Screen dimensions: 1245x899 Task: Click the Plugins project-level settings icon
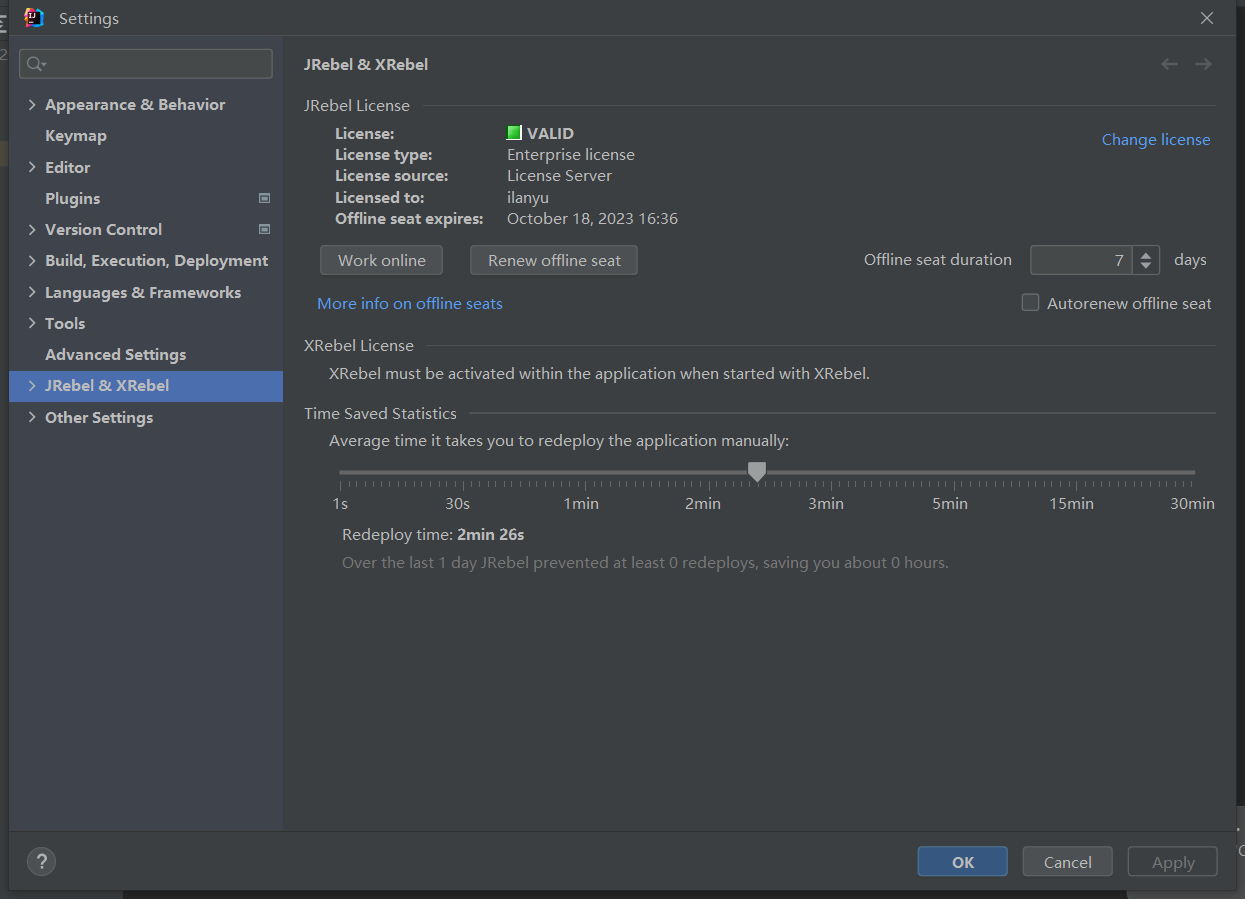coord(265,198)
